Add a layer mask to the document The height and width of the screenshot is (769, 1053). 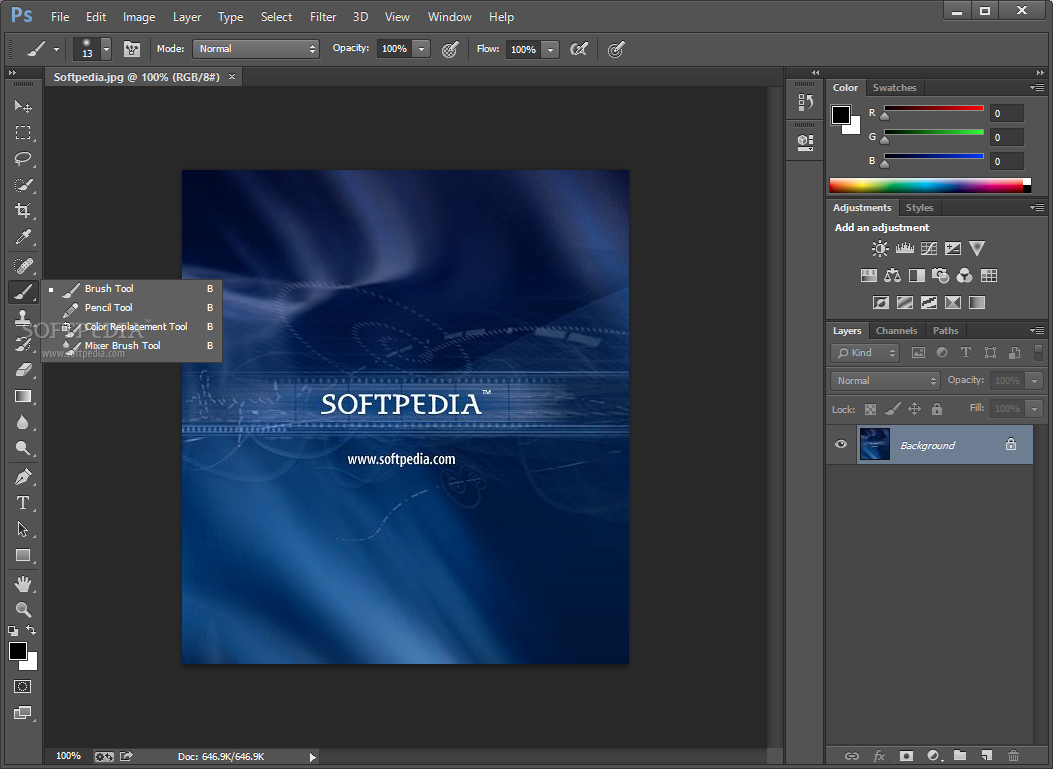tap(906, 756)
